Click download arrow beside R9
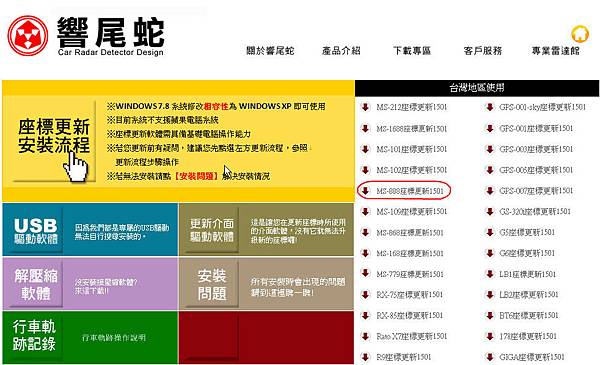Screen dimensions: 600x365 365,357
